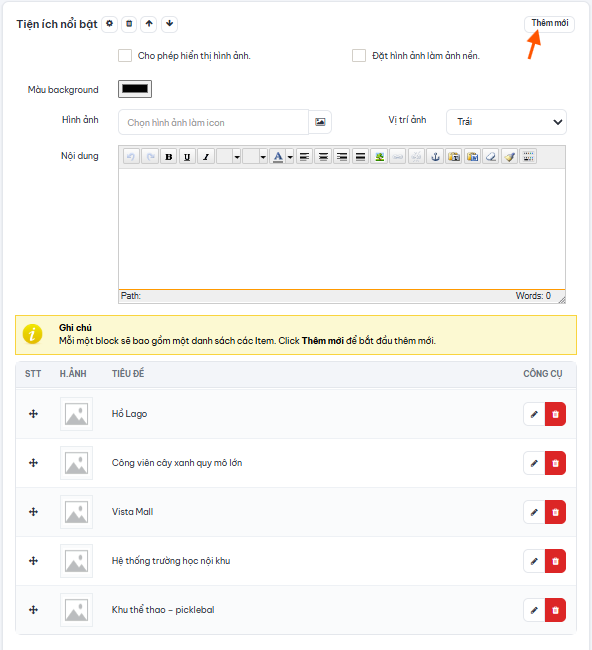Justify text fully
The width and height of the screenshot is (592, 650).
pyautogui.click(x=361, y=157)
